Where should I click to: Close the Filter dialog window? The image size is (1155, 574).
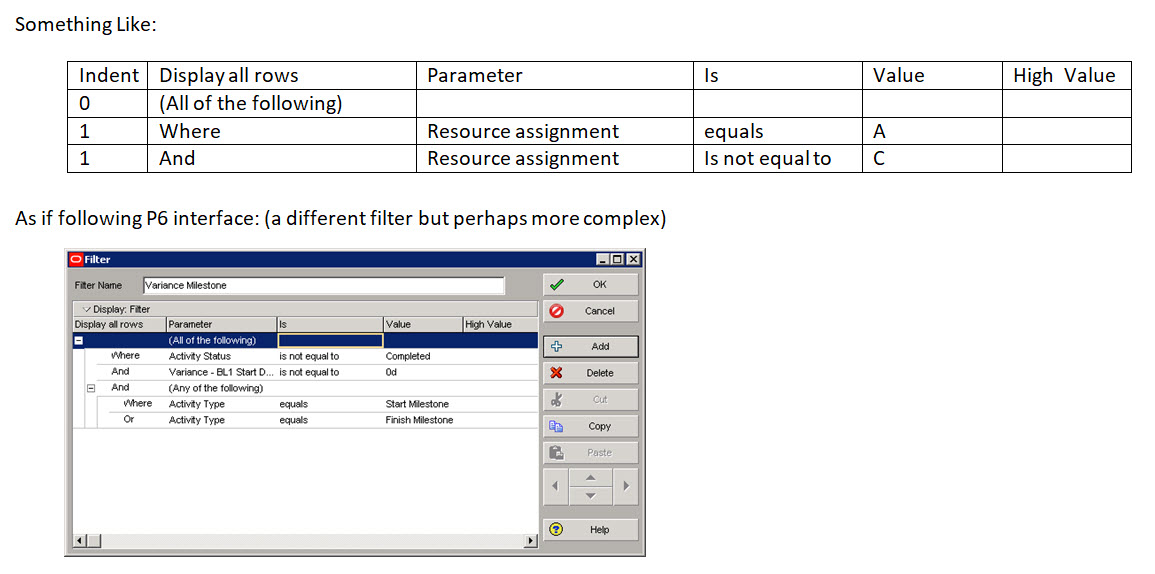click(633, 259)
